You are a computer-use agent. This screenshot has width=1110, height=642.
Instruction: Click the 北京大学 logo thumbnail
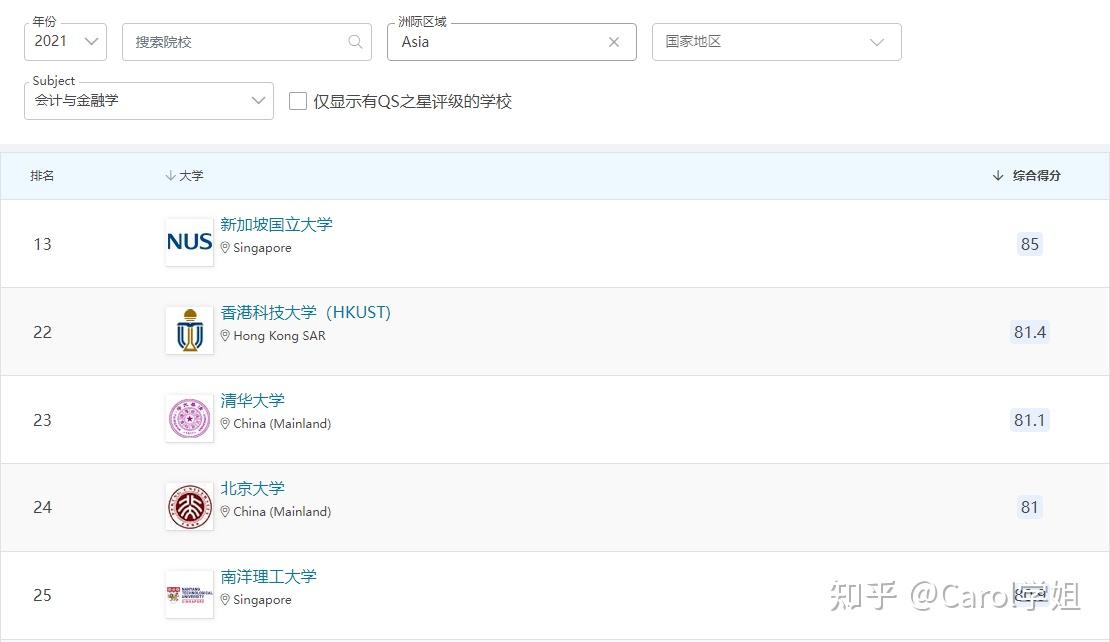[189, 506]
